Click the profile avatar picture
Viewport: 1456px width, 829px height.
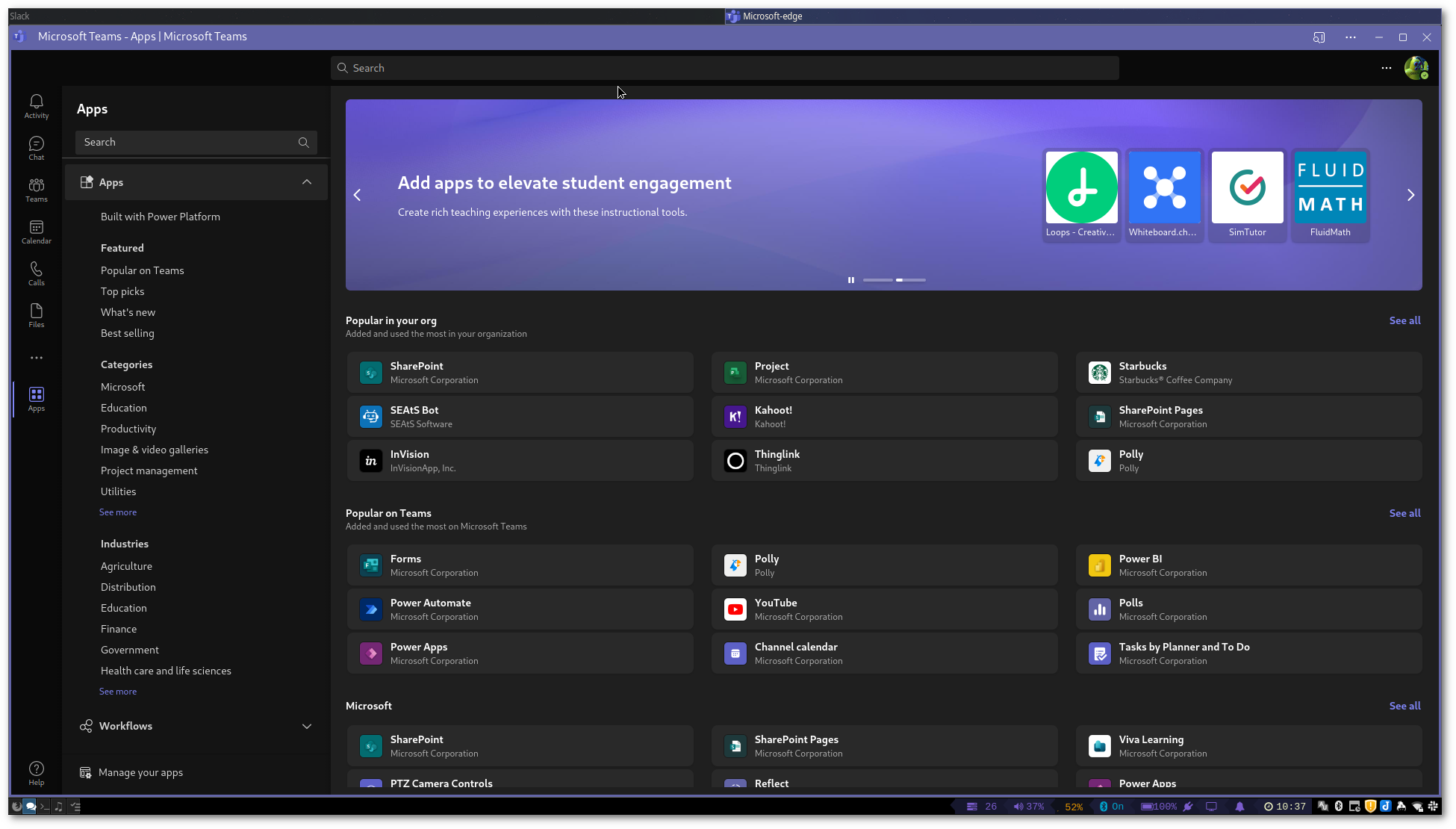(1416, 68)
